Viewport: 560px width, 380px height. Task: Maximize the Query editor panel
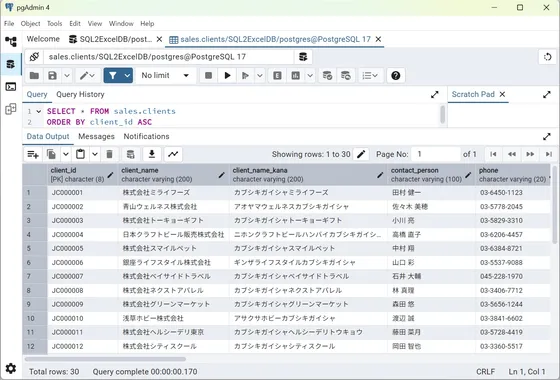point(435,95)
